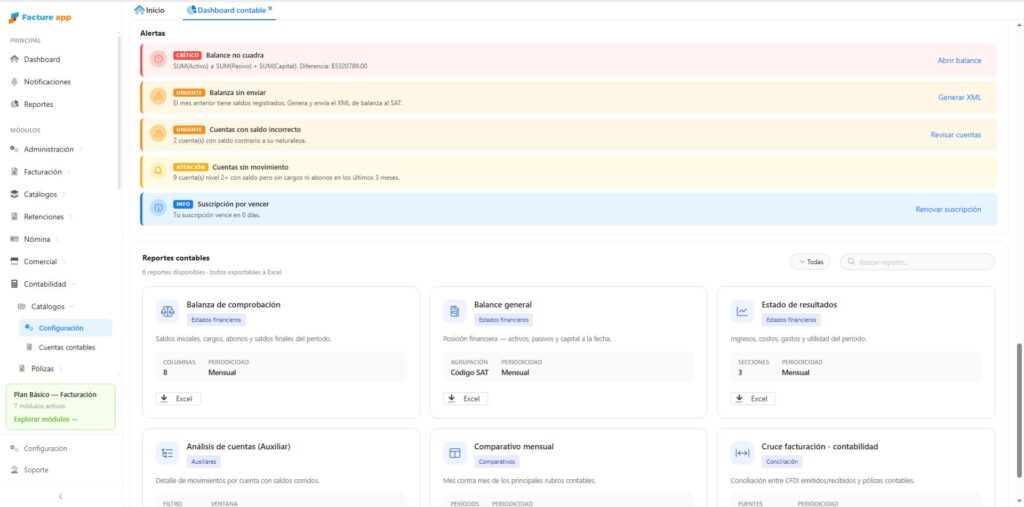Download Balance general to Excel
This screenshot has width=1024, height=507.
click(465, 399)
